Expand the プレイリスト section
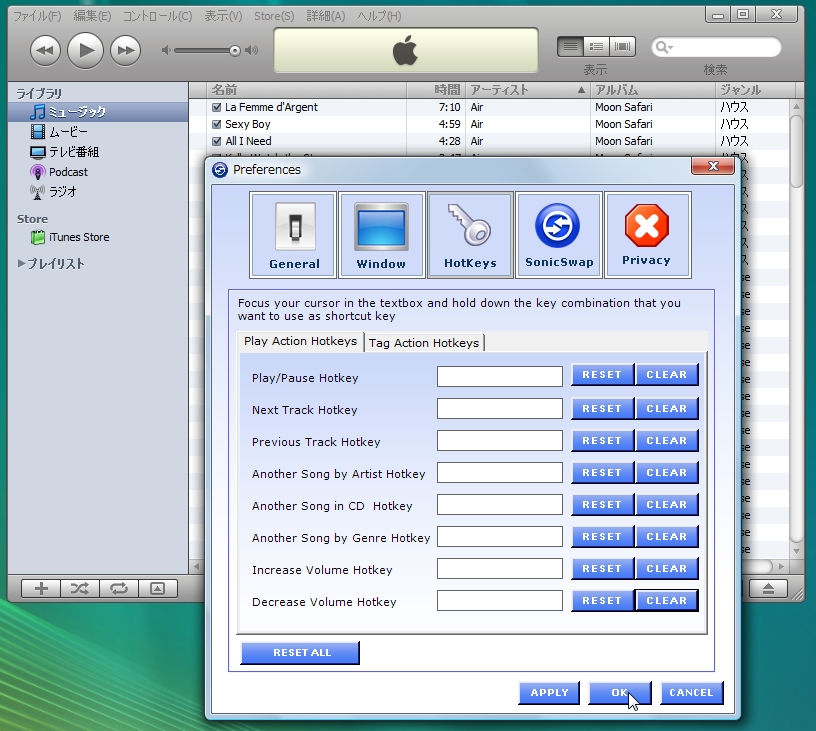This screenshot has width=816, height=731. coord(21,263)
